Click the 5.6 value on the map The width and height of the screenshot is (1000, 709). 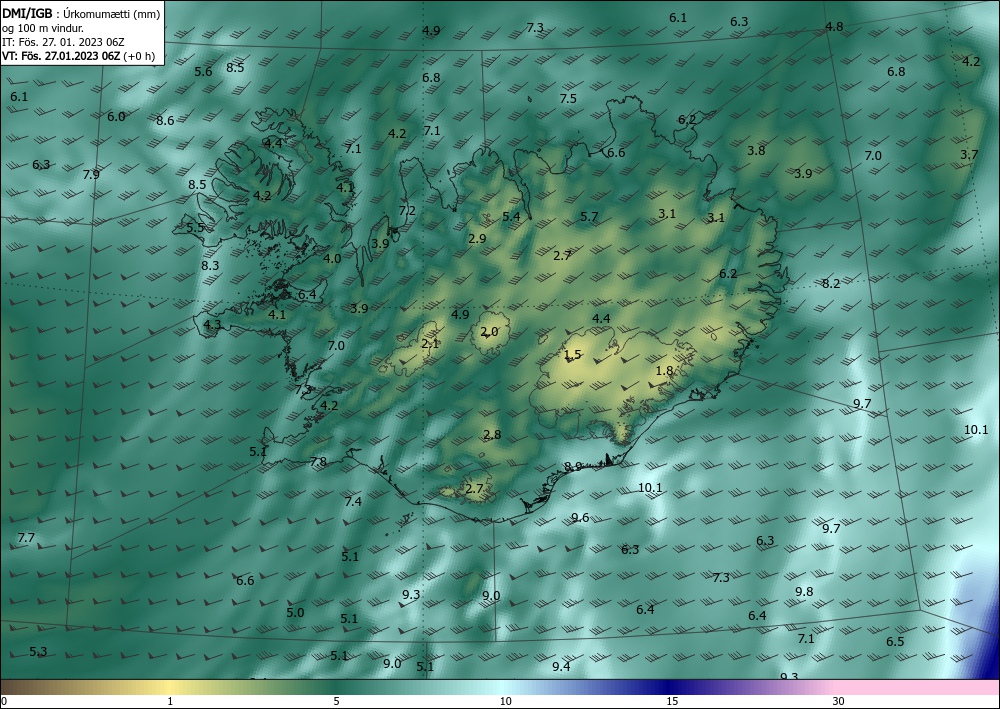(x=203, y=72)
